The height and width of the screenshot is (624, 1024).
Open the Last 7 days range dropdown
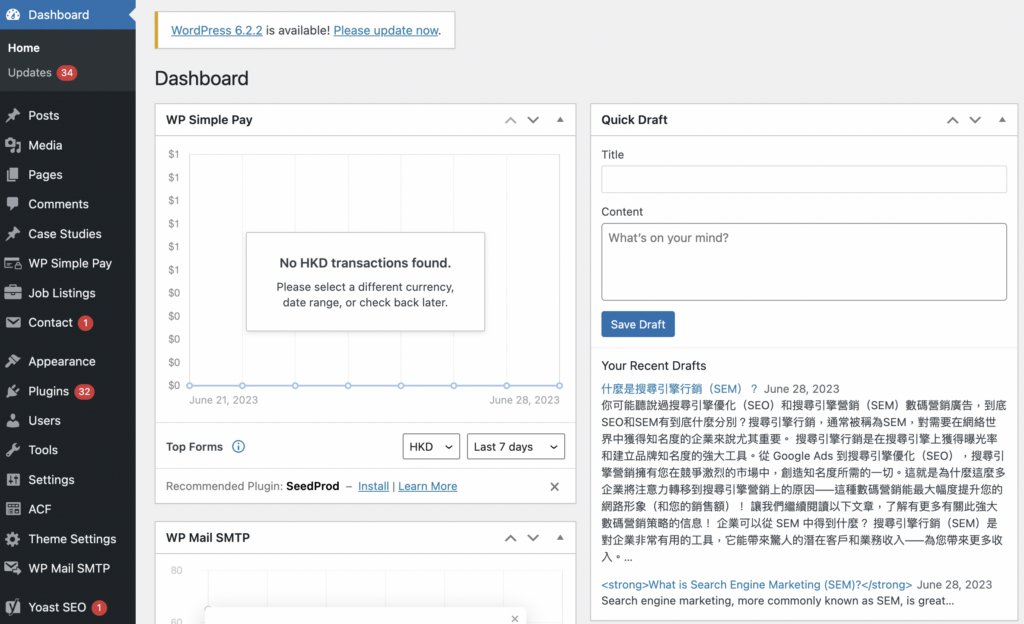click(515, 447)
